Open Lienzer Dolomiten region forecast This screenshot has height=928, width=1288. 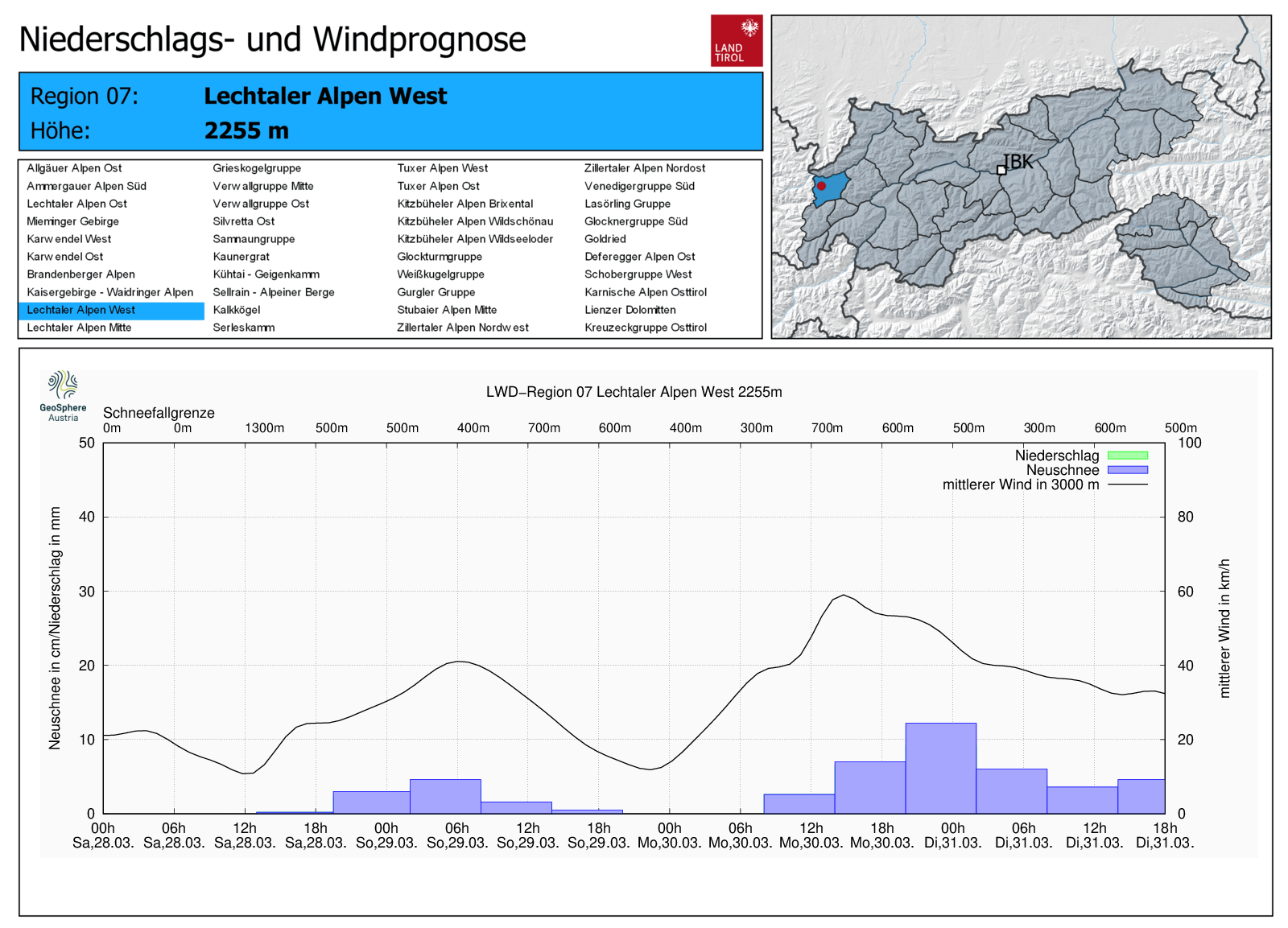[x=630, y=310]
